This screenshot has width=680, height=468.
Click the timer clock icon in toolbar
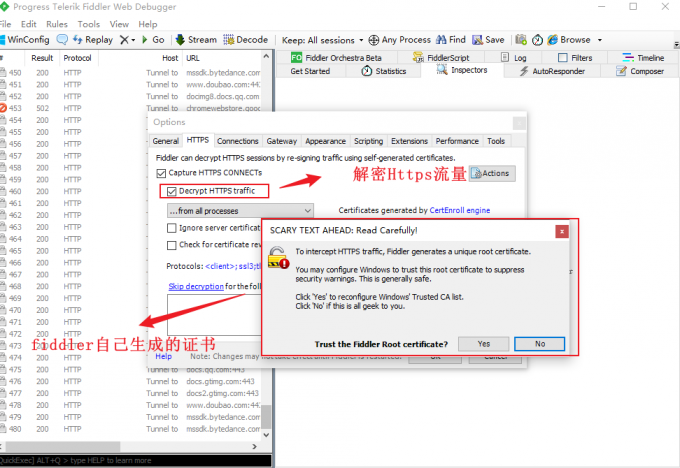pyautogui.click(x=537, y=40)
